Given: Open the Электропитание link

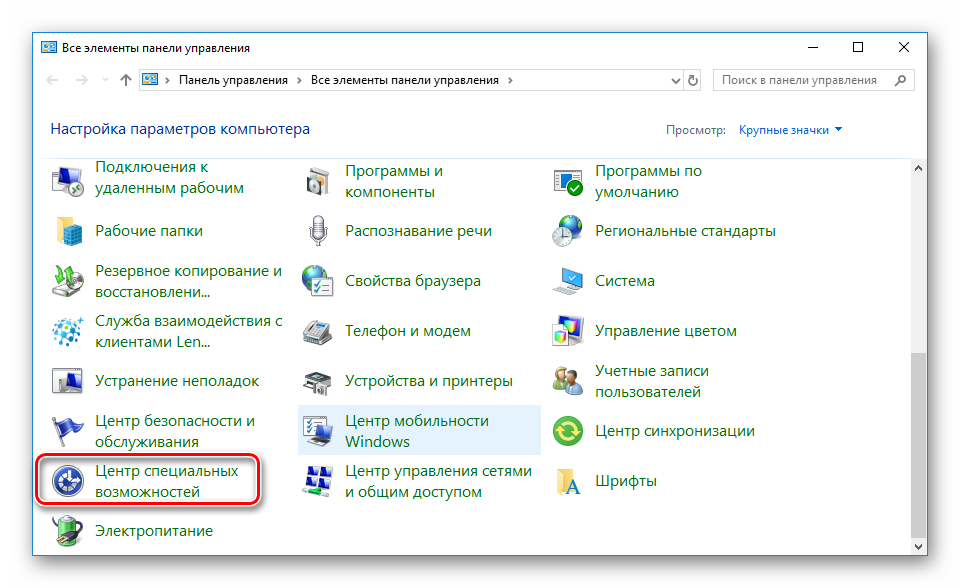Looking at the screenshot, I should 154,531.
